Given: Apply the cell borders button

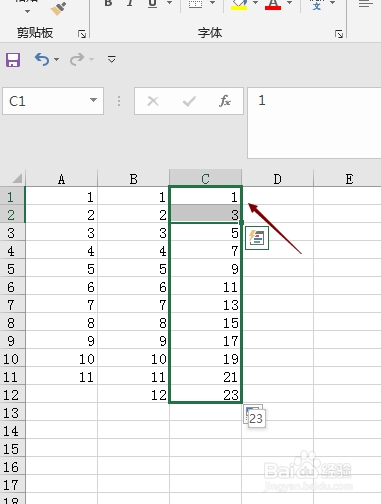Looking at the screenshot, I should [x=195, y=4].
